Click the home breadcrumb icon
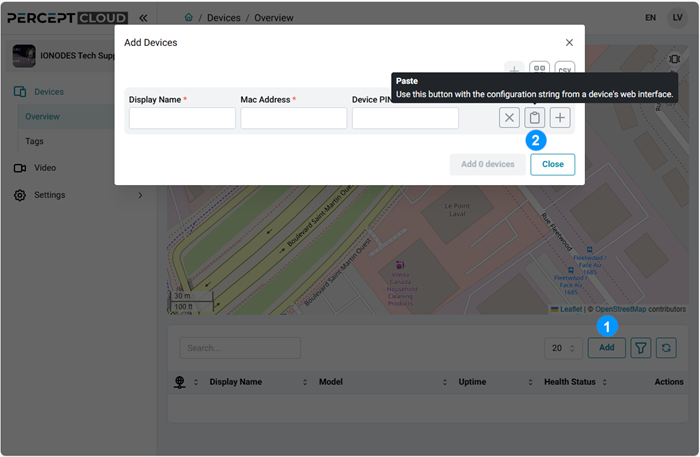700x457 pixels. [x=189, y=18]
